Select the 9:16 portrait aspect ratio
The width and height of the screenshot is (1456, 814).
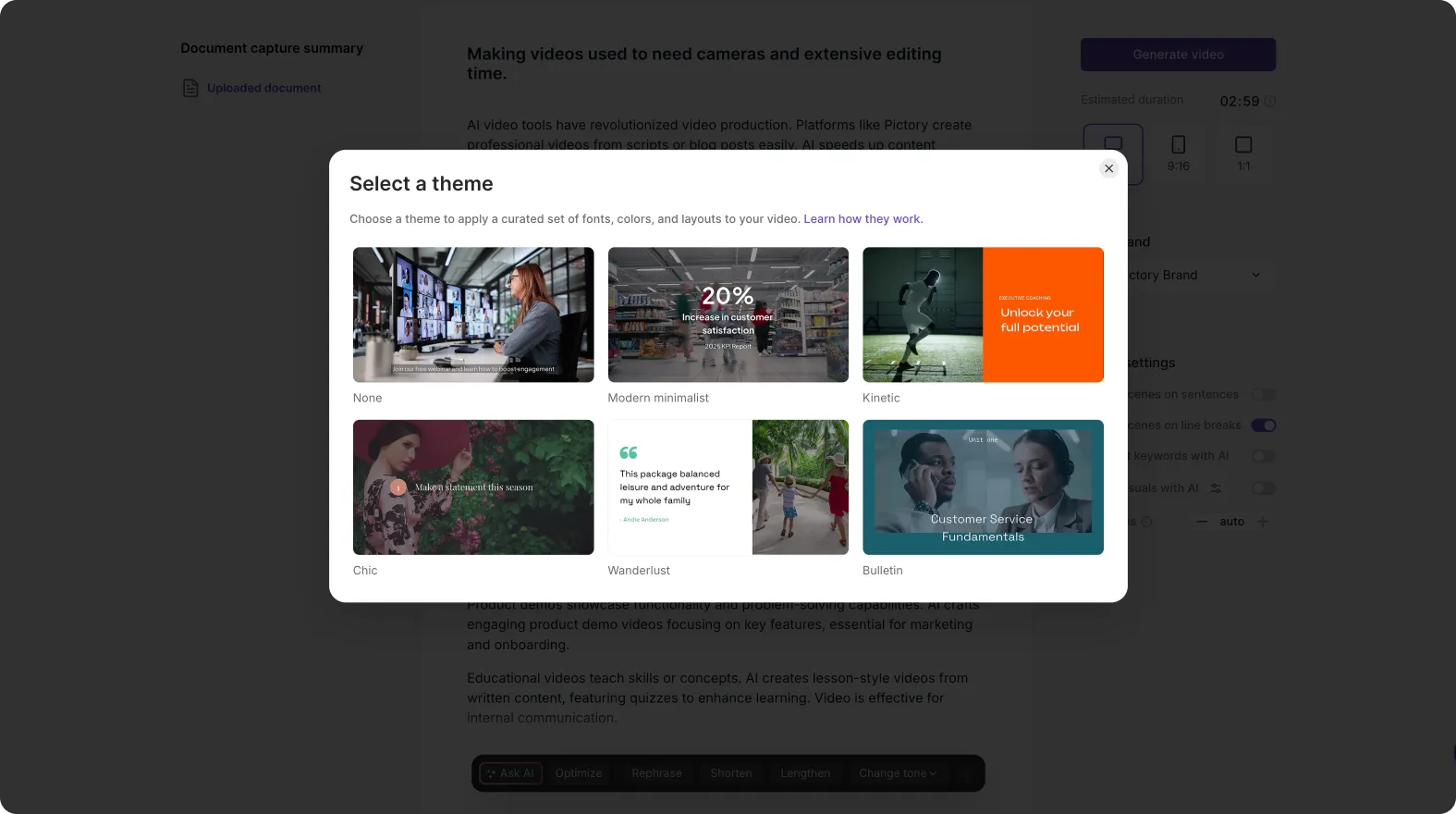click(x=1178, y=154)
